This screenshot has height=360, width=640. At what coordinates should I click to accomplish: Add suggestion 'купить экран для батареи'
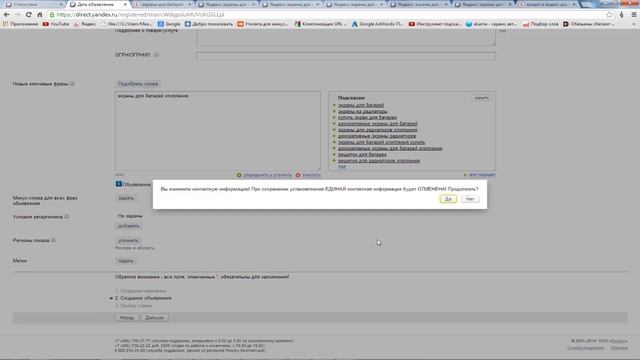pyautogui.click(x=367, y=118)
